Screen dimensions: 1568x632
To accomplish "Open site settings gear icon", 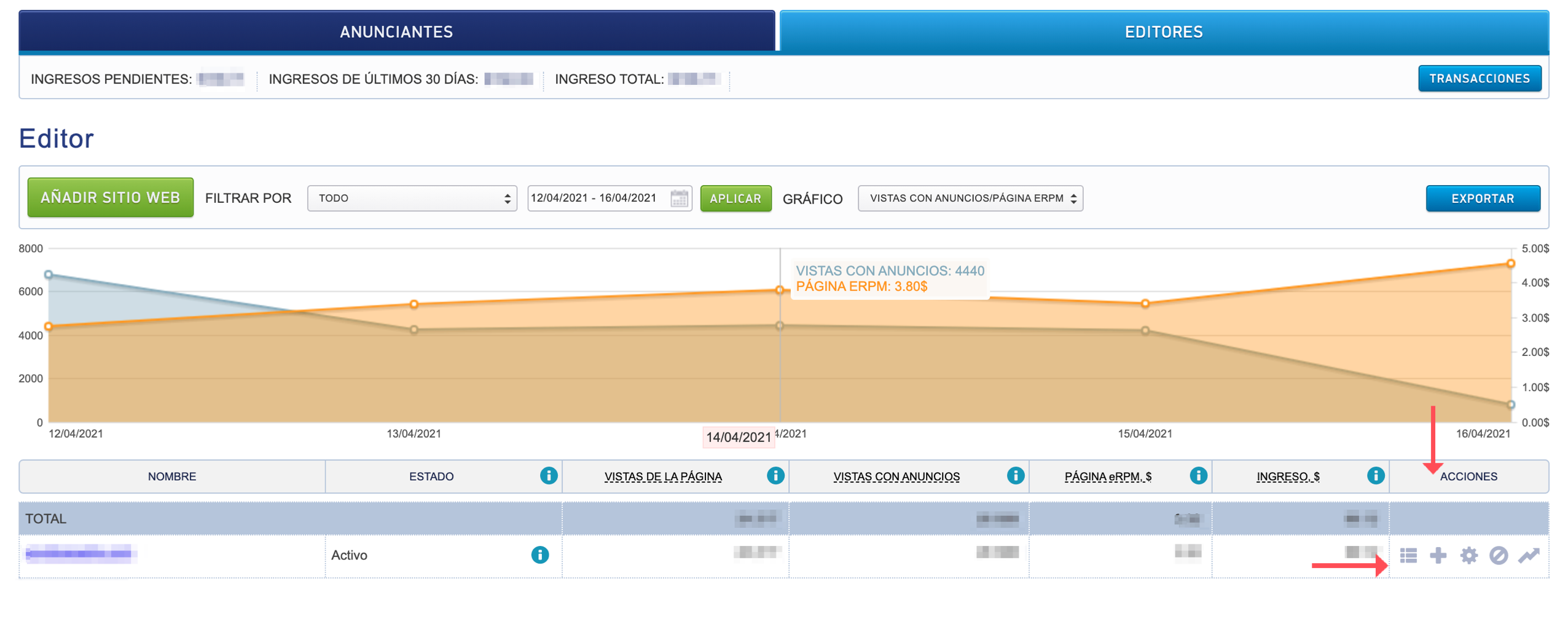I will point(1468,556).
